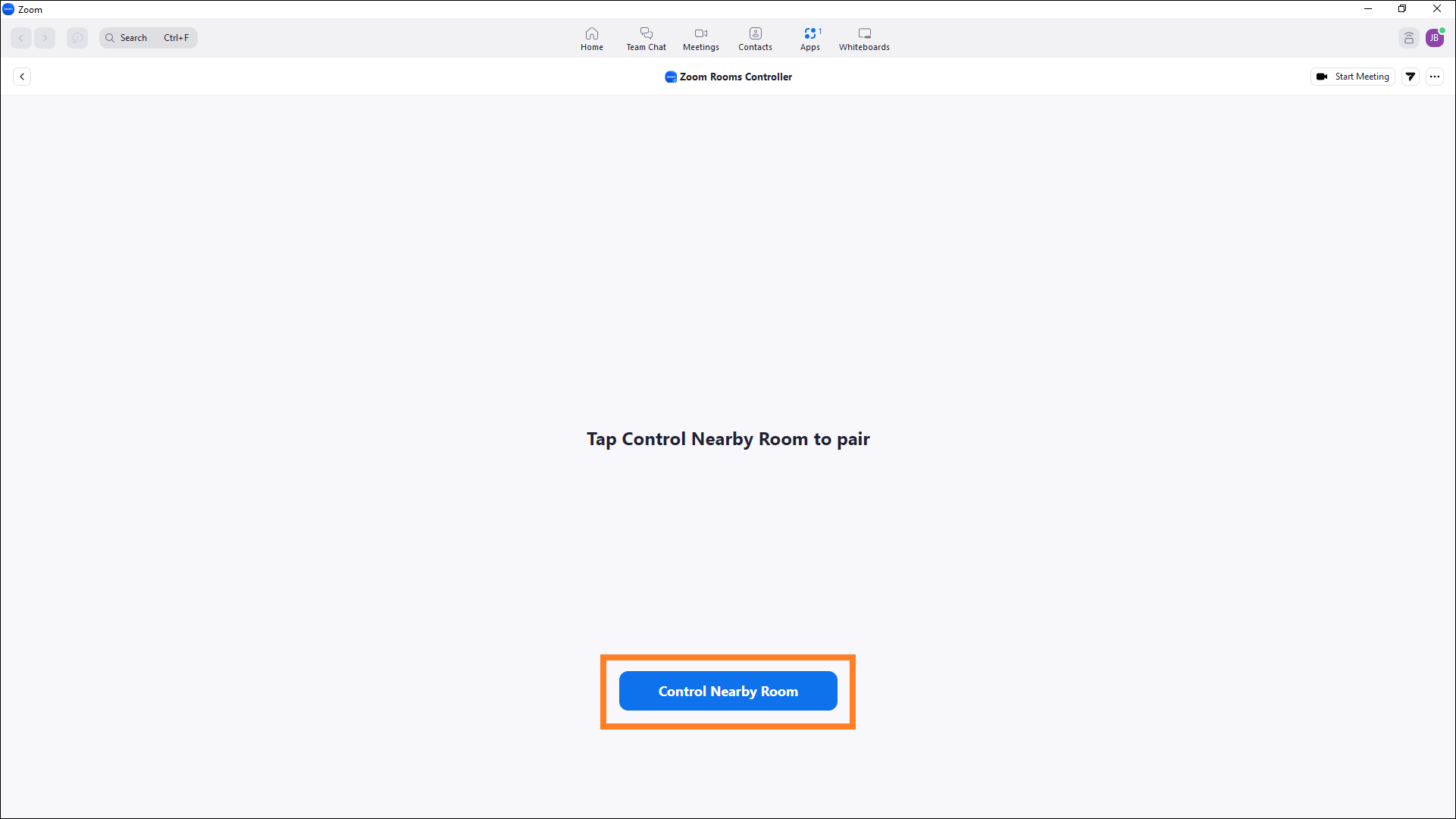This screenshot has width=1456, height=819.
Task: Open the history clock icon
Action: (77, 38)
